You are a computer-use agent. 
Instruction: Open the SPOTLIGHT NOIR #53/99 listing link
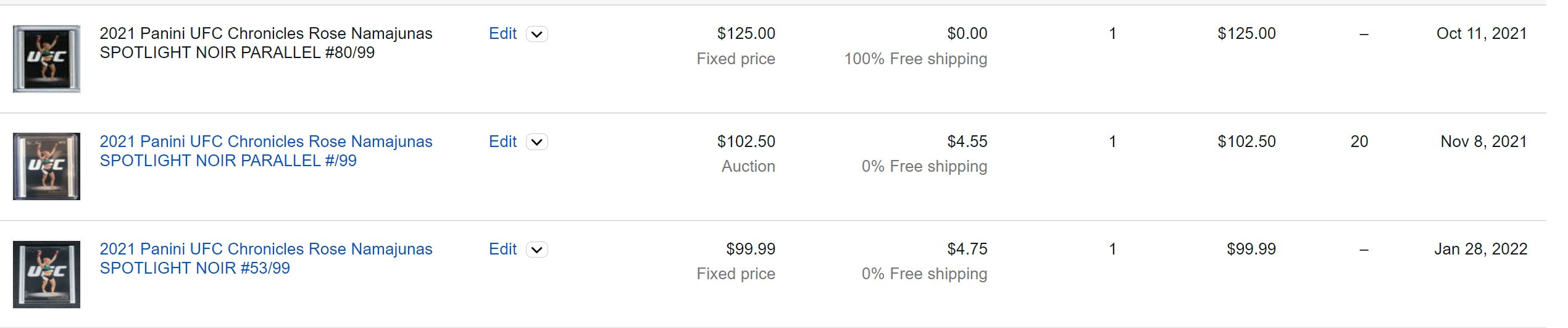pos(265,258)
